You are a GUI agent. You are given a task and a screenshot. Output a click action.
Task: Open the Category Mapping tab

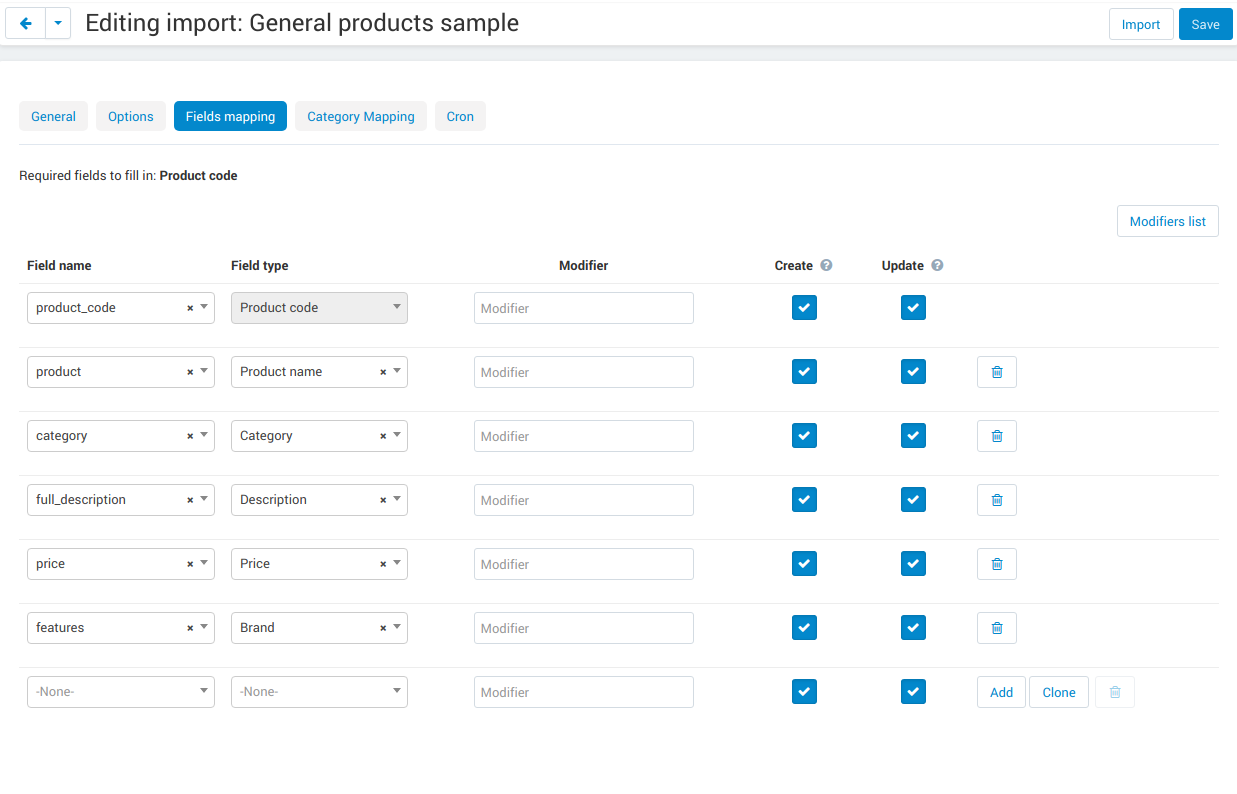361,116
